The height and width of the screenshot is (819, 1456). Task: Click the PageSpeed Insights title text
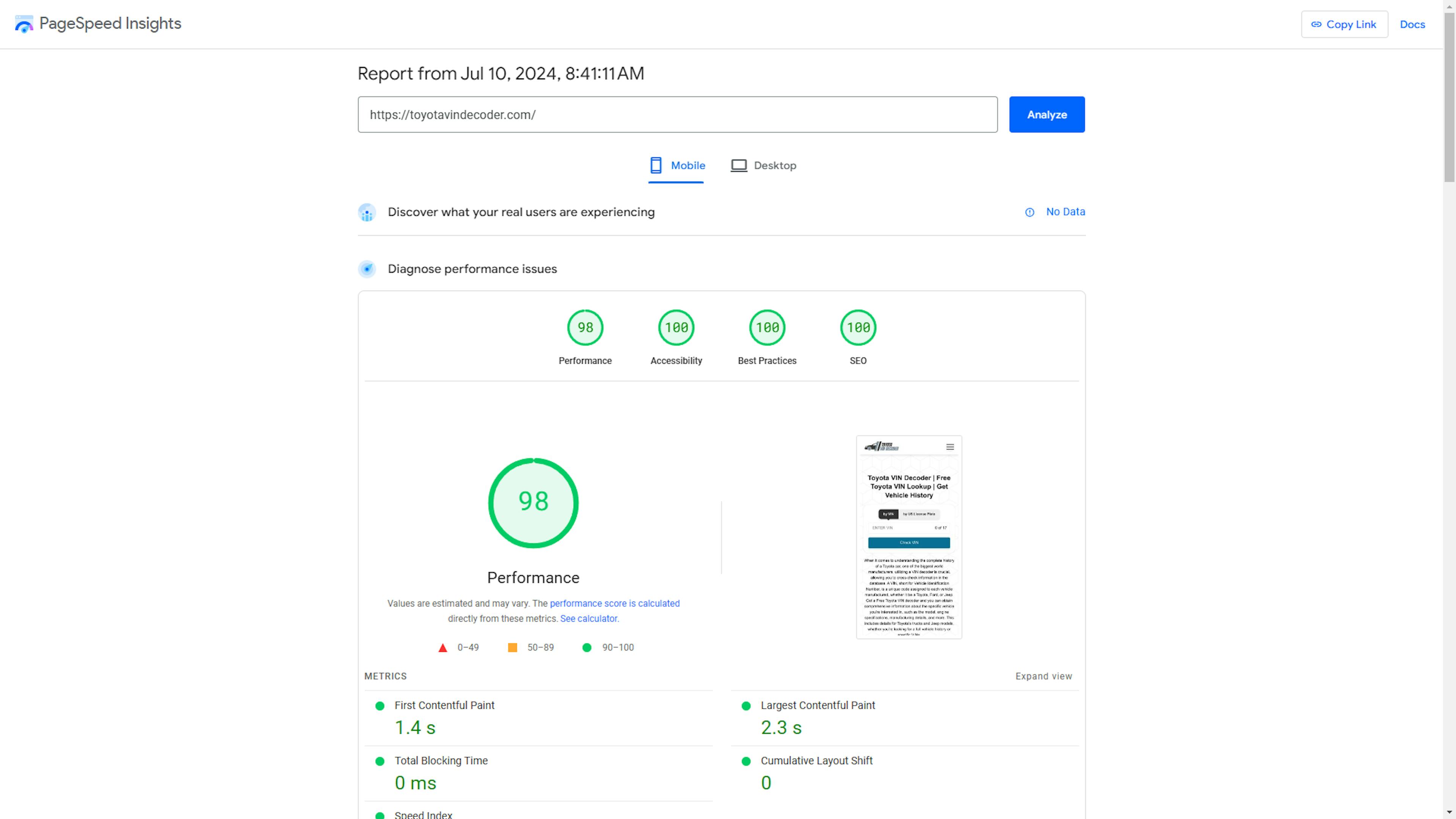pyautogui.click(x=110, y=24)
